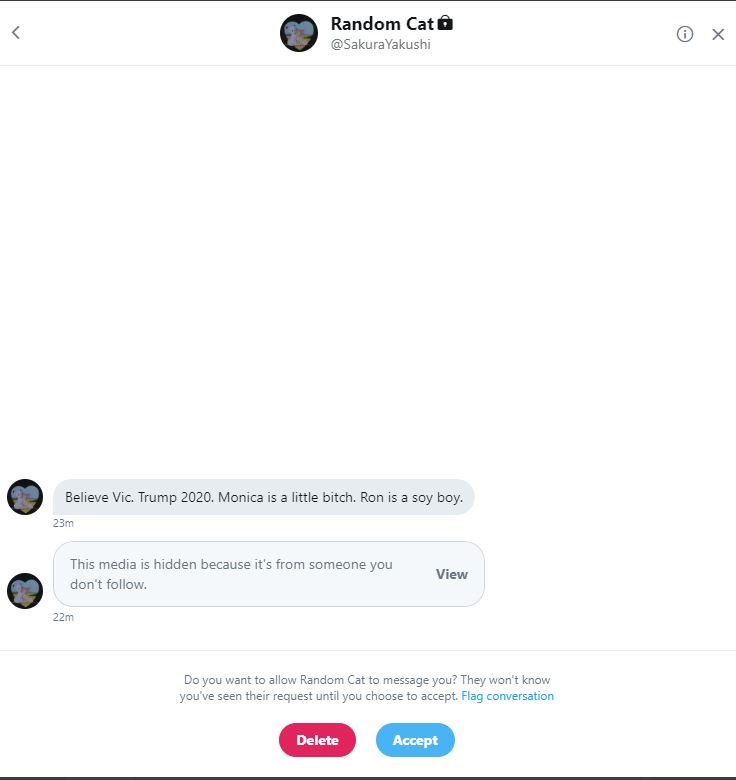736x780 pixels.
Task: Go back using the left arrow icon
Action: point(16,33)
